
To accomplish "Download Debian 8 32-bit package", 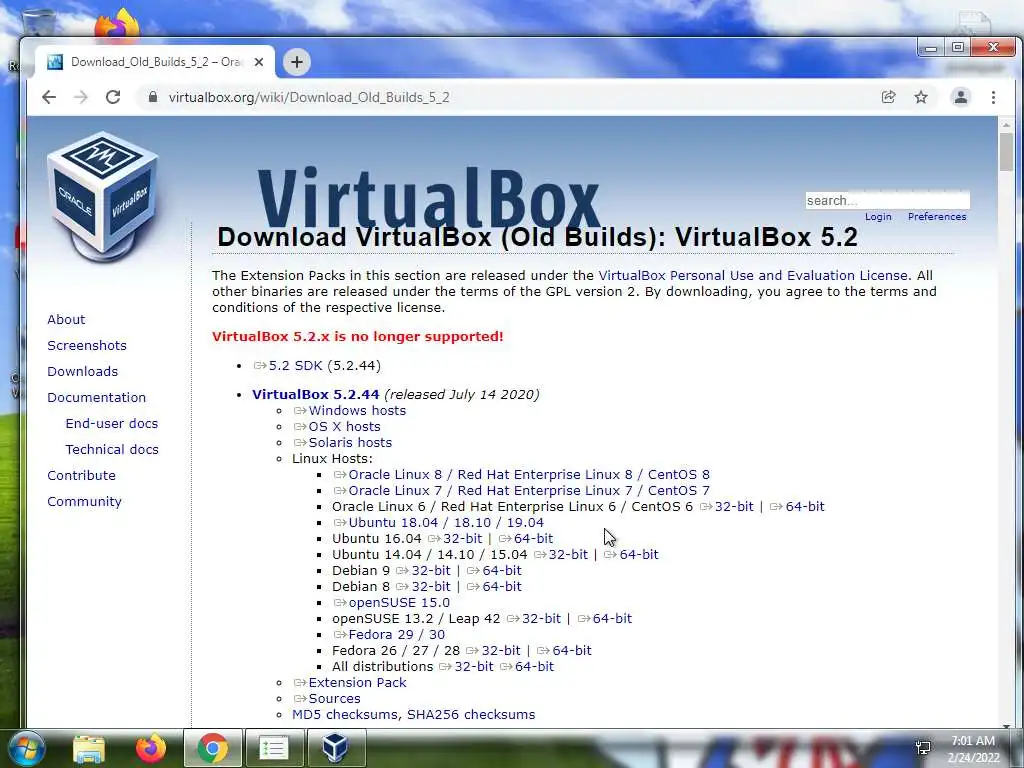I will click(x=423, y=586).
